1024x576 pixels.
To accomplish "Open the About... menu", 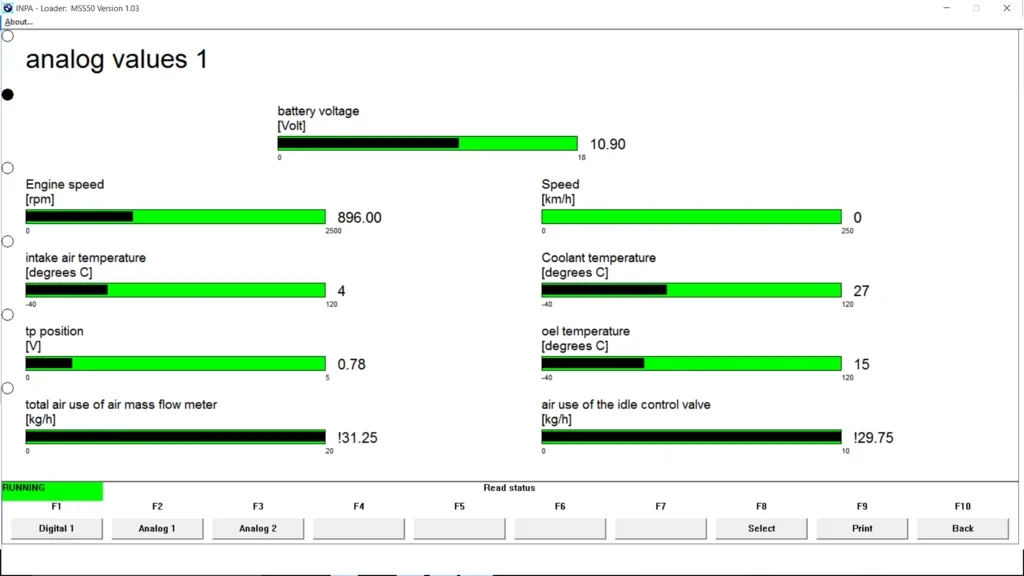I will pos(18,22).
